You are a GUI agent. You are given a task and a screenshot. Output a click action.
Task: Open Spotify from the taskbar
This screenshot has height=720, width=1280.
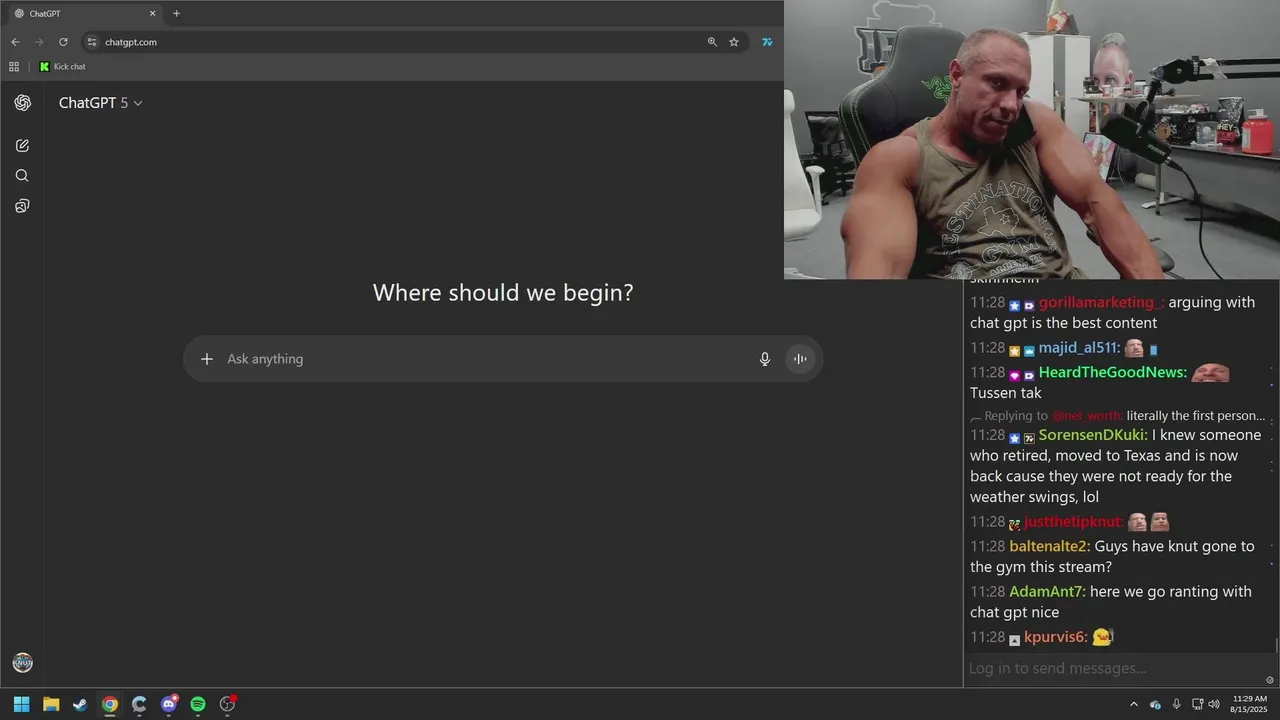click(198, 704)
